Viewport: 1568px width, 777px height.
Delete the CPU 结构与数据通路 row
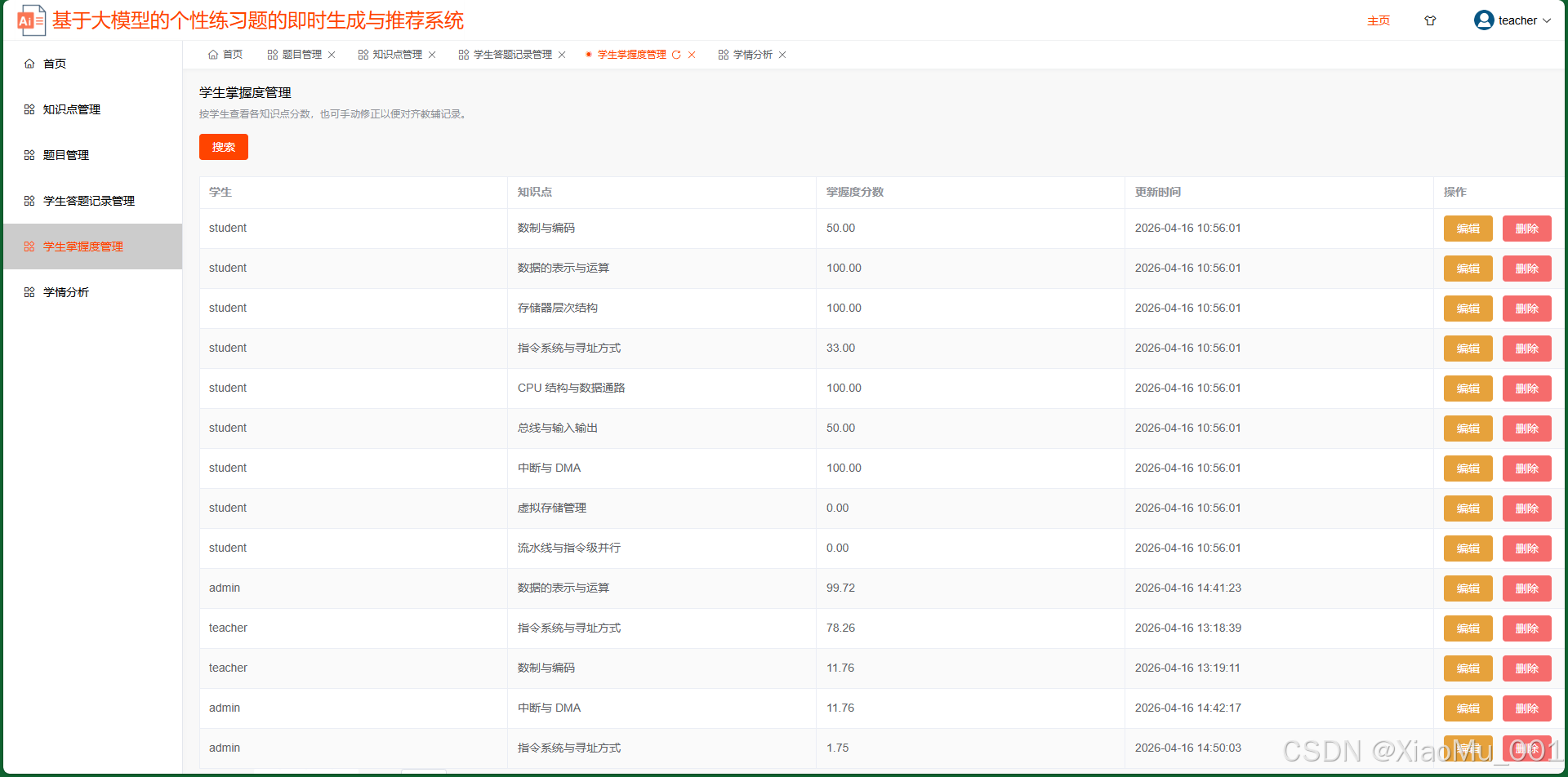(1527, 388)
